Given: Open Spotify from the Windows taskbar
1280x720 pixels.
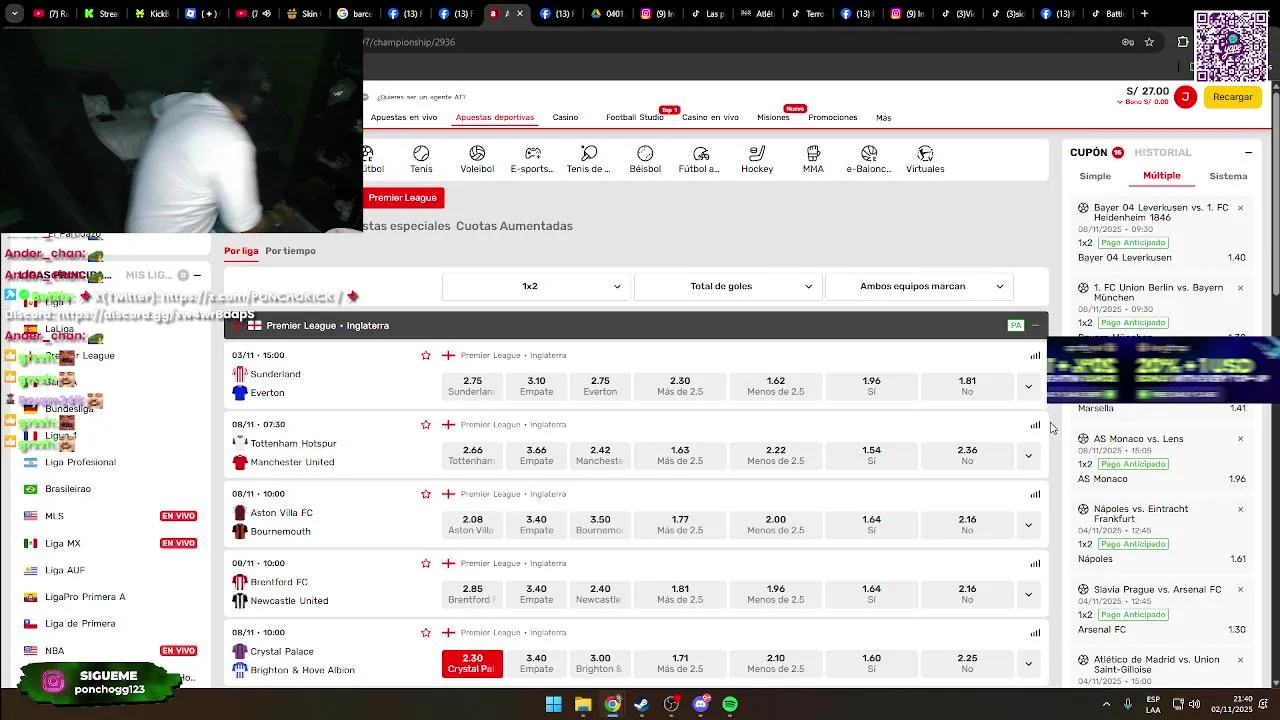Looking at the screenshot, I should pyautogui.click(x=730, y=704).
